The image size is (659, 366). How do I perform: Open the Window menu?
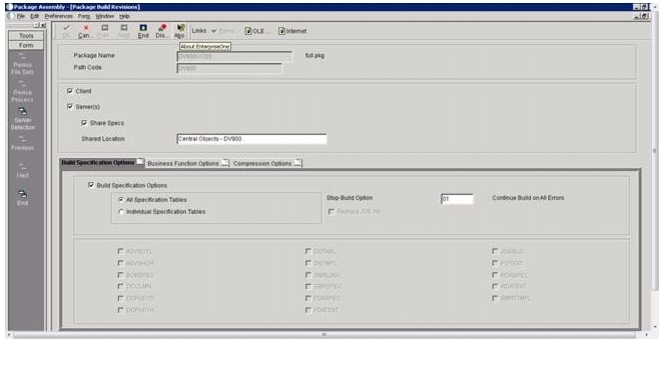105,16
